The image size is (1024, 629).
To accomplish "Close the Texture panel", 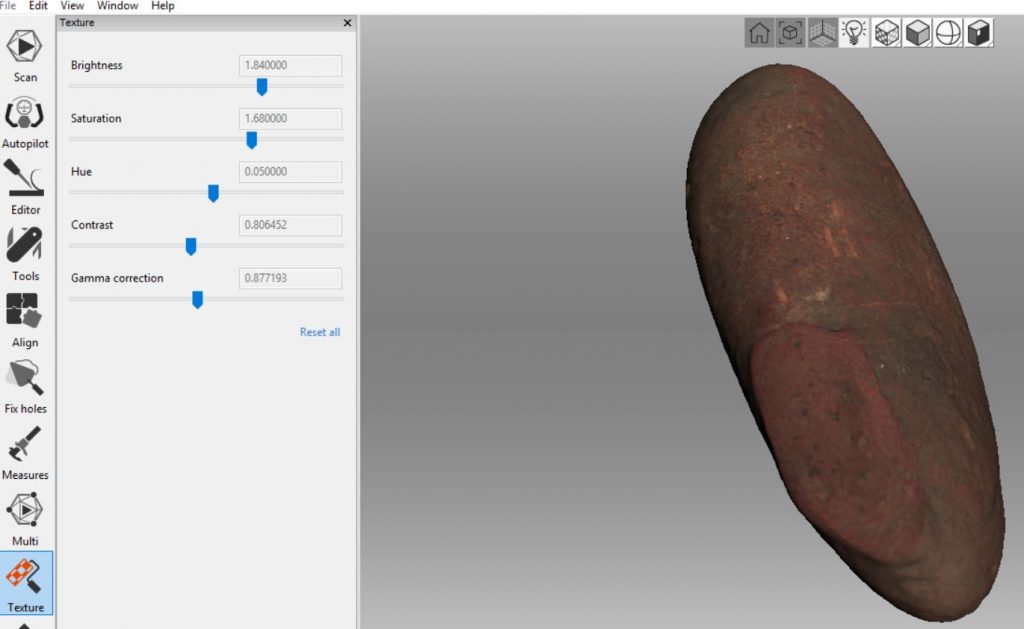I will 347,22.
